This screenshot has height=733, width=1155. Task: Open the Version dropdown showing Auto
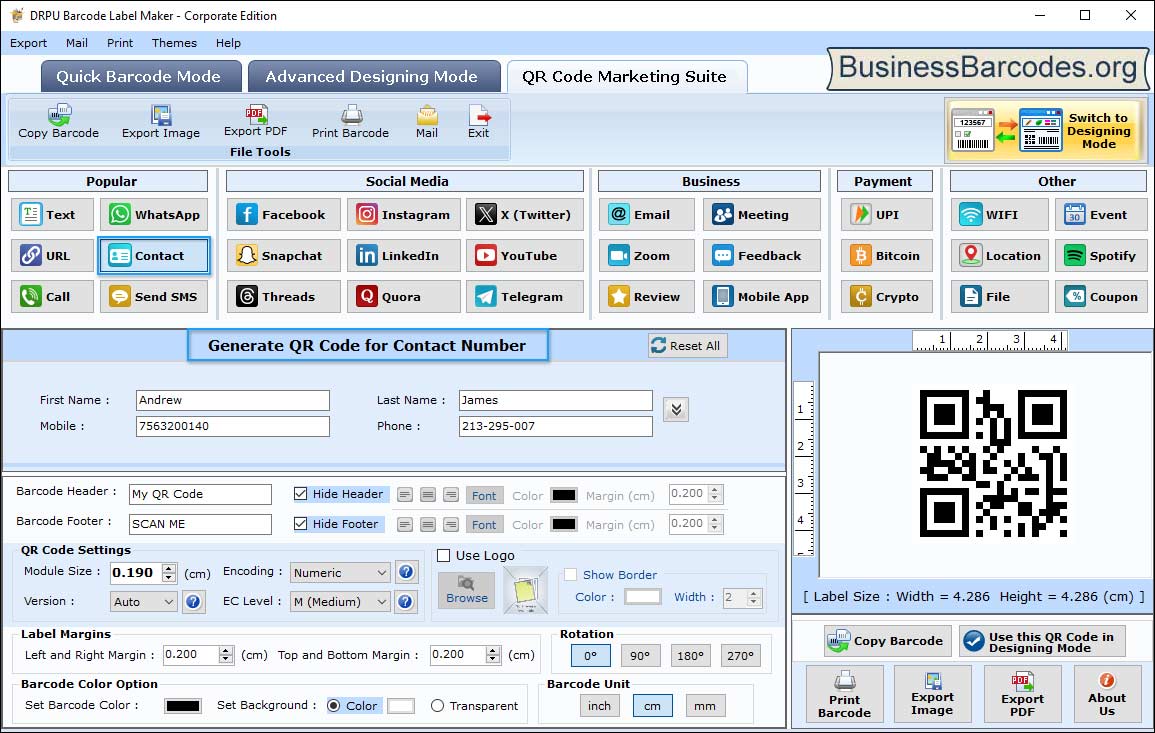[x=144, y=602]
